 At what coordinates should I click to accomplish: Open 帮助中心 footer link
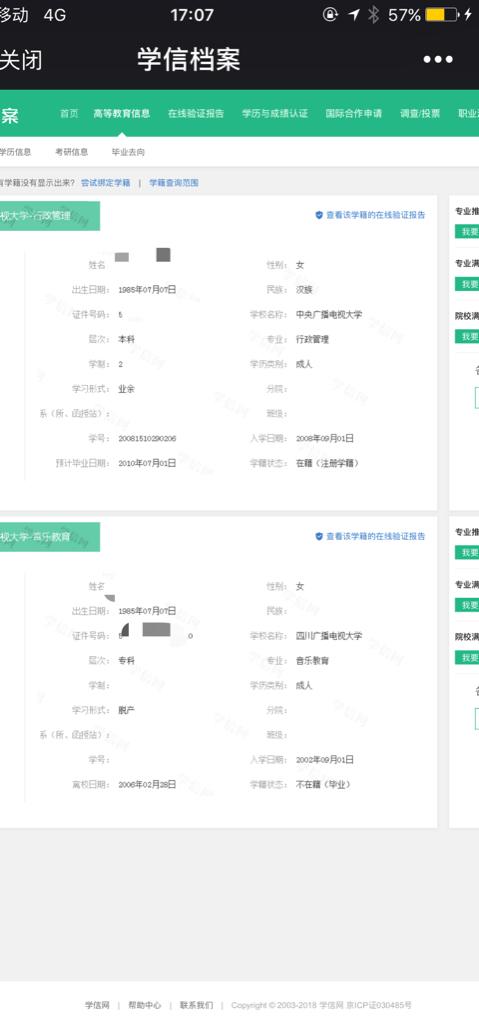tap(144, 1004)
